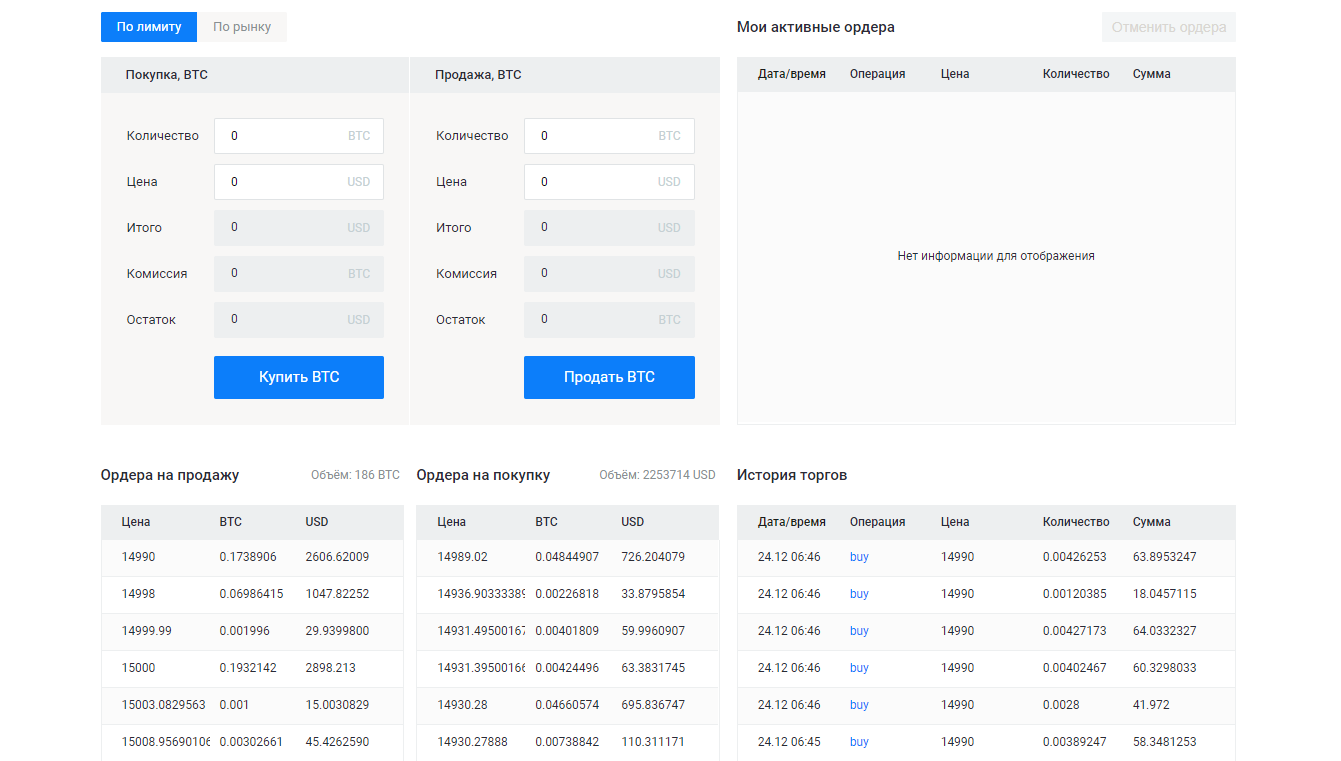Select the Комиссия field in sell form
This screenshot has height=761, width=1341.
pos(609,273)
